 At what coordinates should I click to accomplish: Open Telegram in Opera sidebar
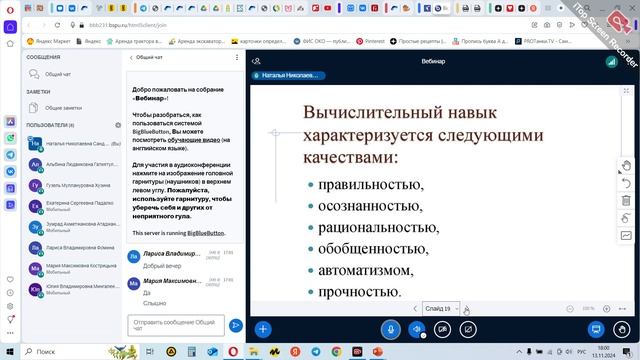10,155
